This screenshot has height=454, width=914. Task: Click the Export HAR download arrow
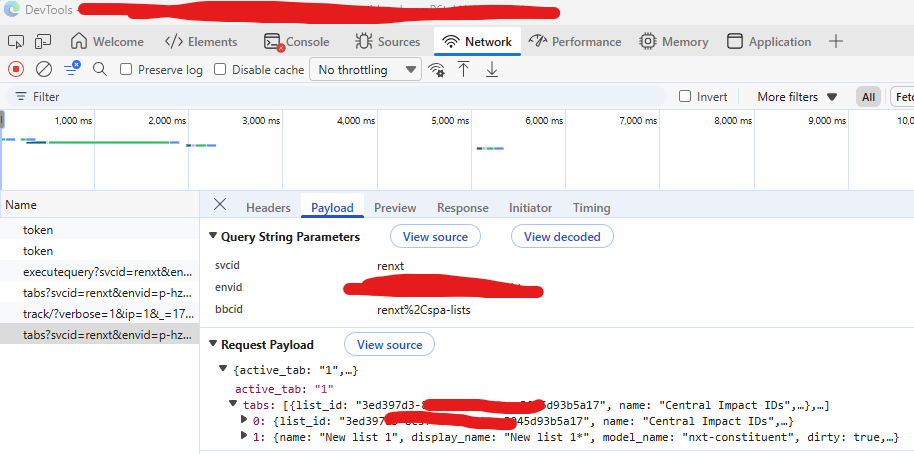tap(492, 69)
